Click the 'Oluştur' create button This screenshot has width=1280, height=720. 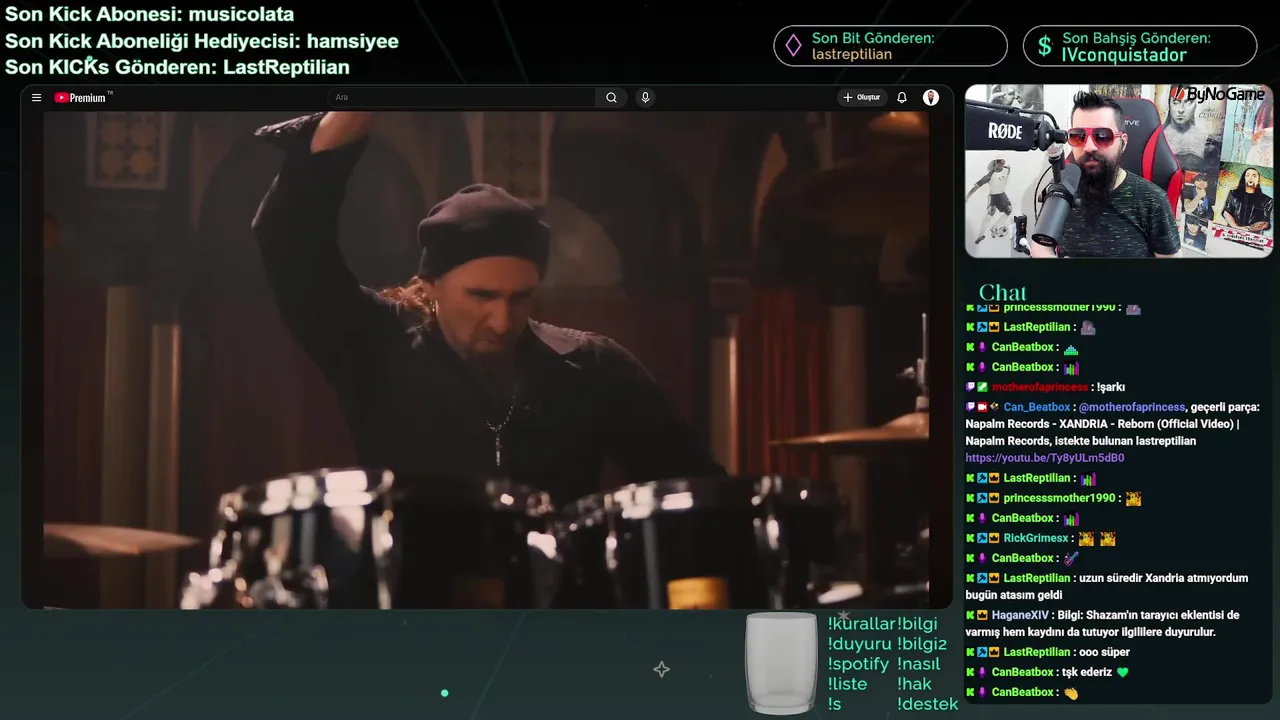(862, 98)
